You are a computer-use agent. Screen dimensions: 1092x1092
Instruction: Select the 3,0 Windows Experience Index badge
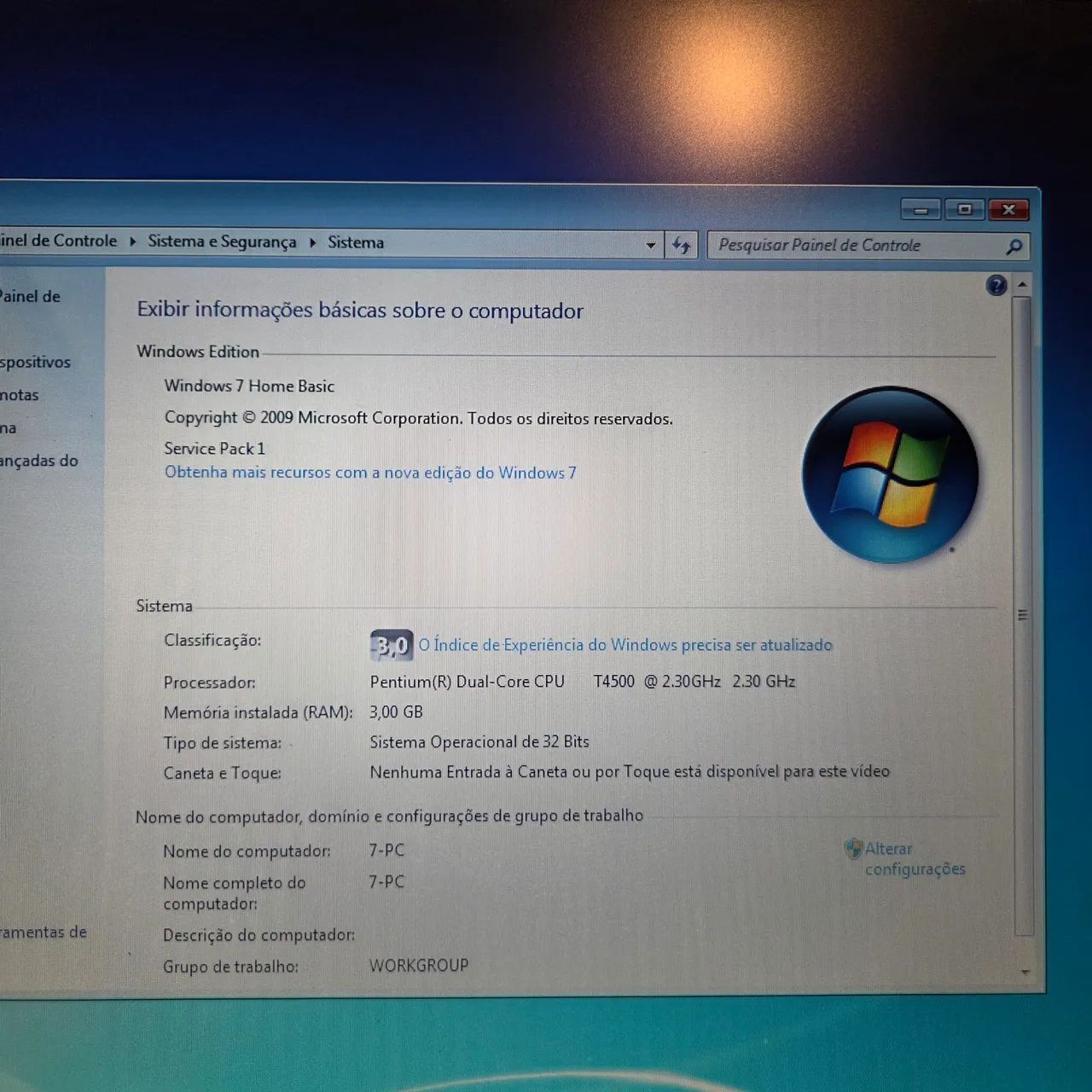(x=391, y=646)
